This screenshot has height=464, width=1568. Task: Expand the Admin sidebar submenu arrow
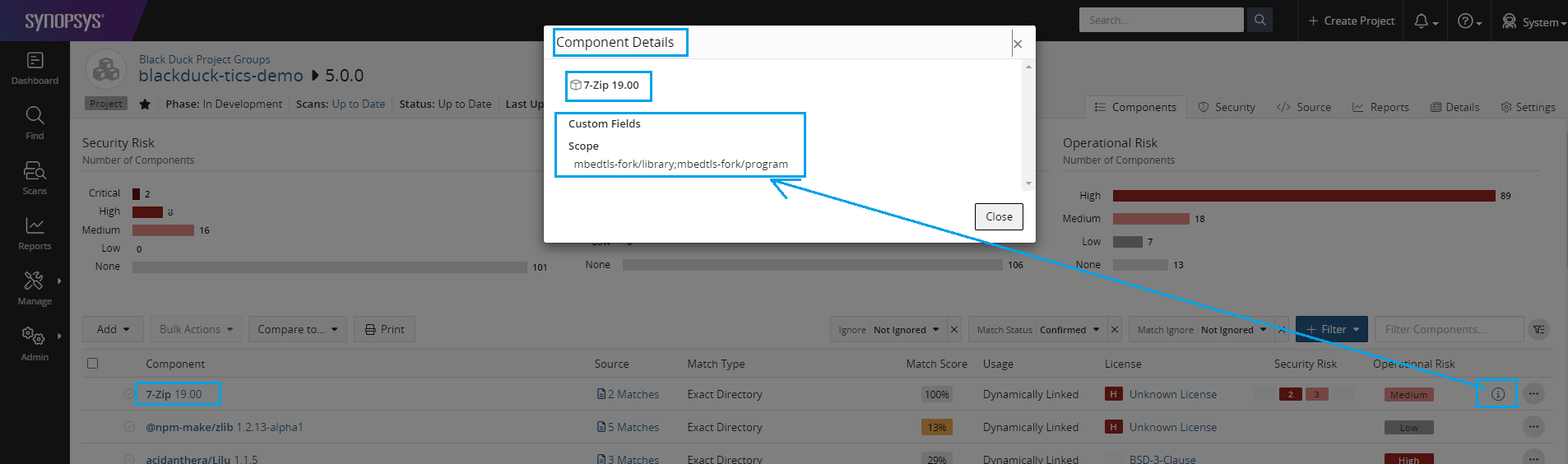[x=59, y=336]
